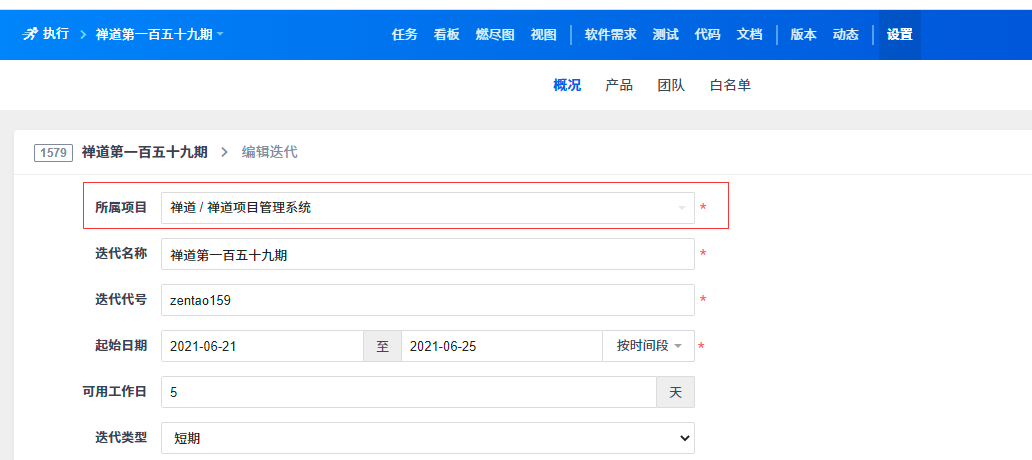The height and width of the screenshot is (460, 1032).
Task: Go to 代码 in the top navigation
Action: (x=708, y=35)
